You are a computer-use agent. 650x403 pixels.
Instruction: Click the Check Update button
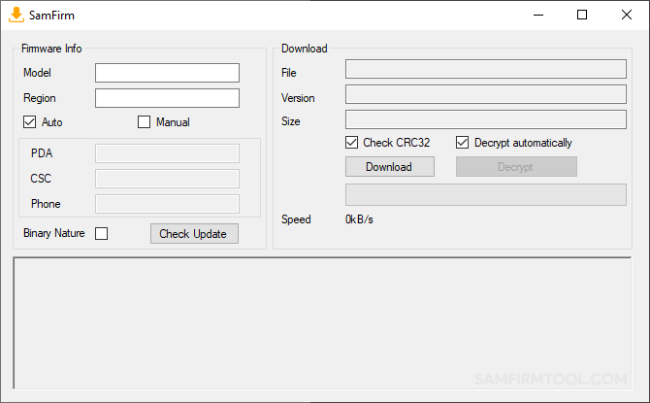[194, 234]
